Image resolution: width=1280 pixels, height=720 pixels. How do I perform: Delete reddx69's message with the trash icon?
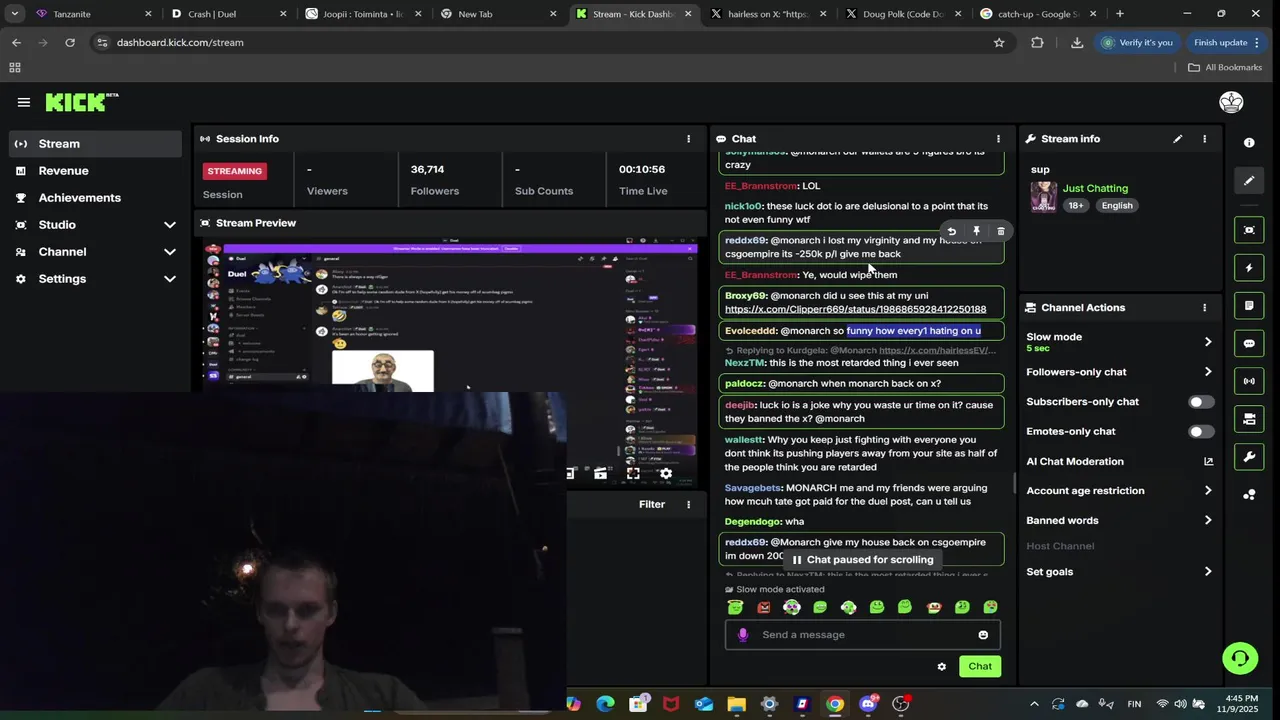tap(1000, 231)
